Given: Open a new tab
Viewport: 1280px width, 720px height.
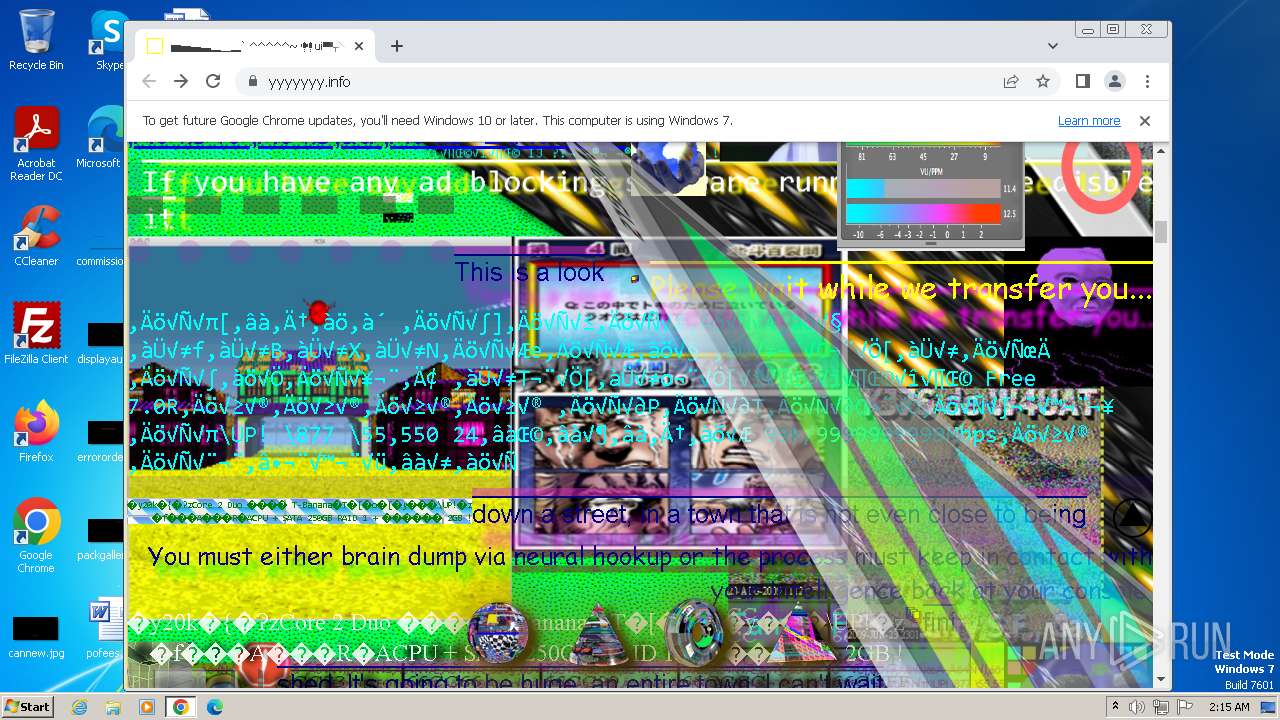Looking at the screenshot, I should click(x=397, y=46).
